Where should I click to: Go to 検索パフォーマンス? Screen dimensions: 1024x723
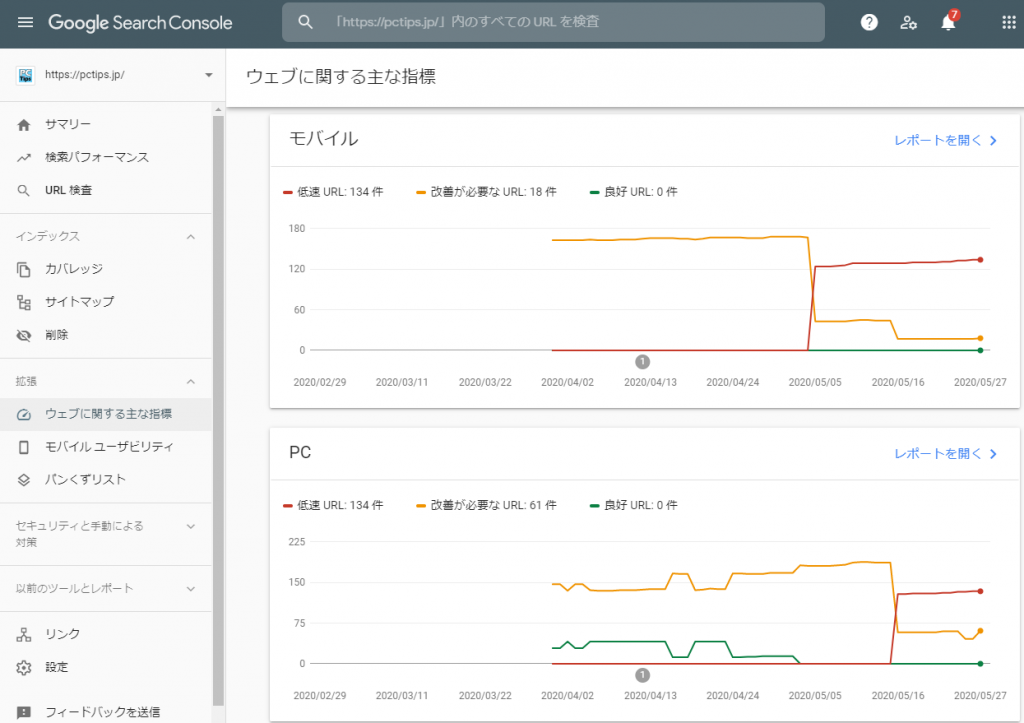(x=96, y=157)
